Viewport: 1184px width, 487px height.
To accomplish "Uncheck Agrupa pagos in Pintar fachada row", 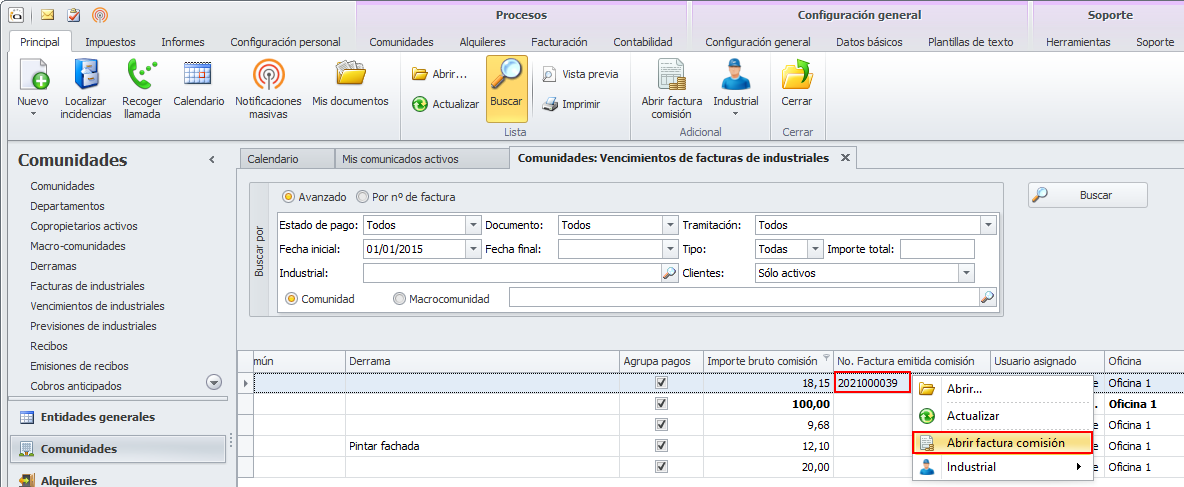I will [x=660, y=446].
